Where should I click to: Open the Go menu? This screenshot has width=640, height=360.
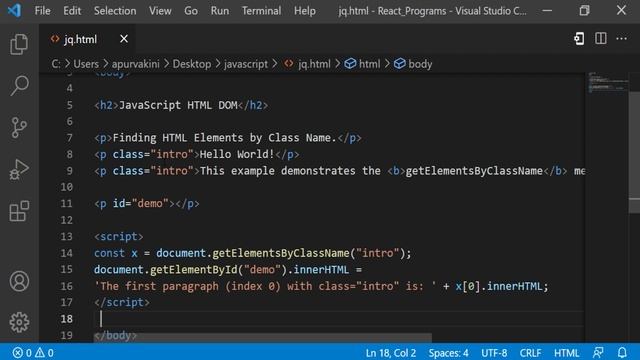pos(191,11)
